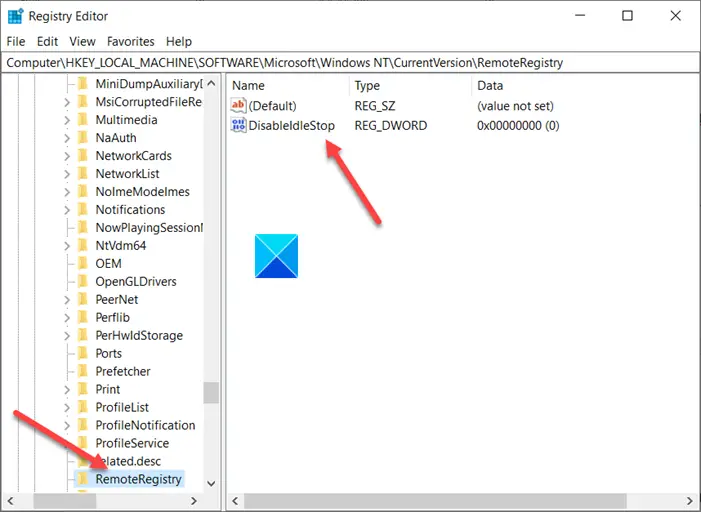The width and height of the screenshot is (701, 512).
Task: Select the Prefetcher key label
Action: pos(123,371)
